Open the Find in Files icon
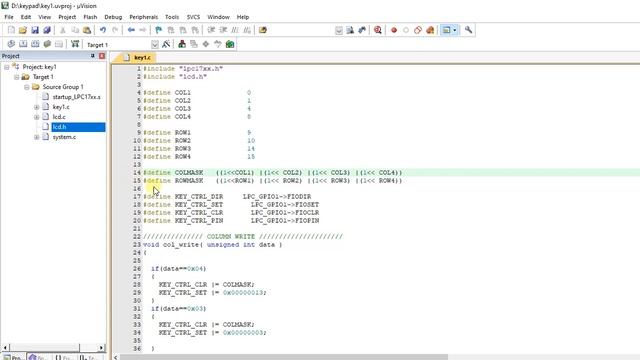The width and height of the screenshot is (640, 360). (263, 30)
